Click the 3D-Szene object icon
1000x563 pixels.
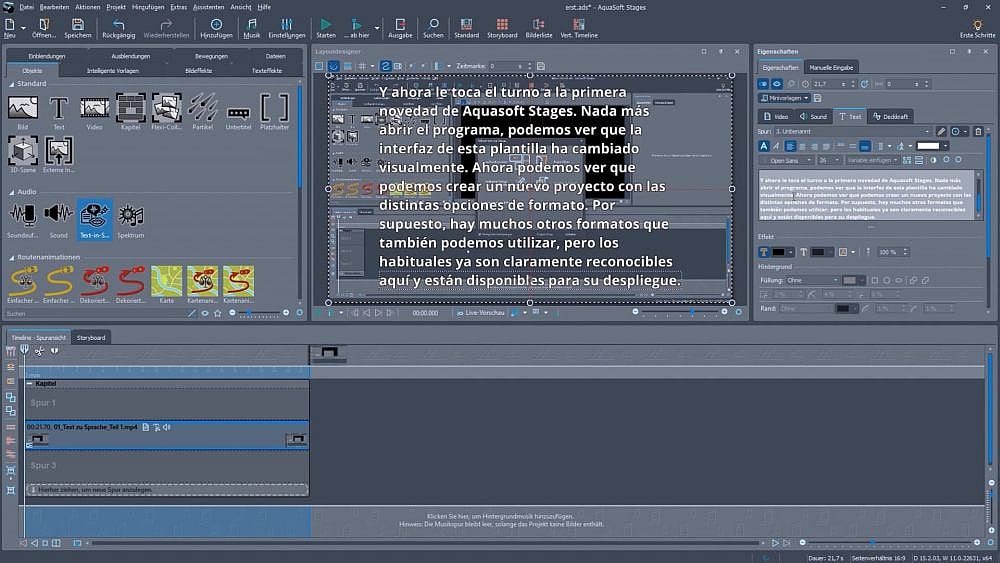[x=23, y=151]
